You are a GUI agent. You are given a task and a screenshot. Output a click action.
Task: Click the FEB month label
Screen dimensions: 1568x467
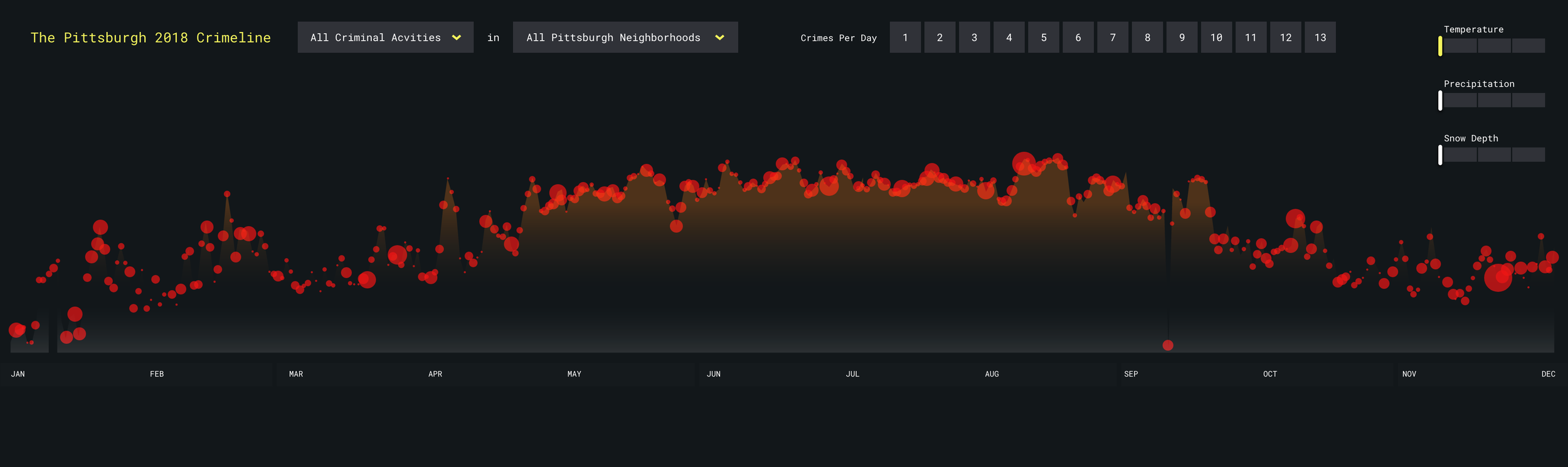[157, 374]
